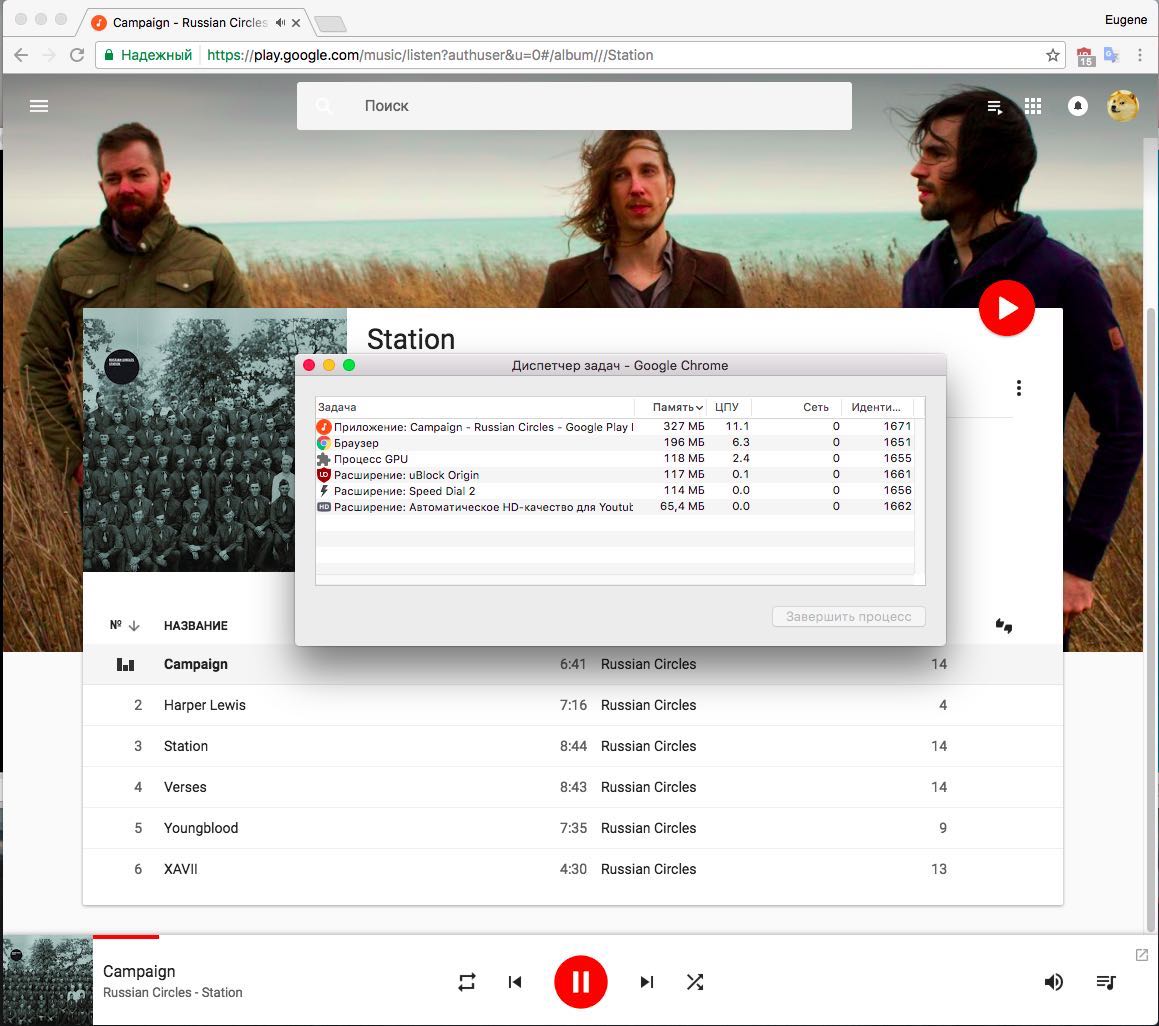Toggle repeat mode

pos(466,982)
